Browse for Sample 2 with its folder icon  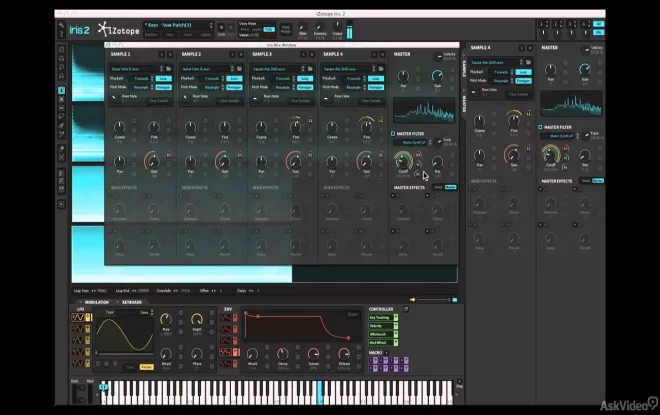coord(239,69)
